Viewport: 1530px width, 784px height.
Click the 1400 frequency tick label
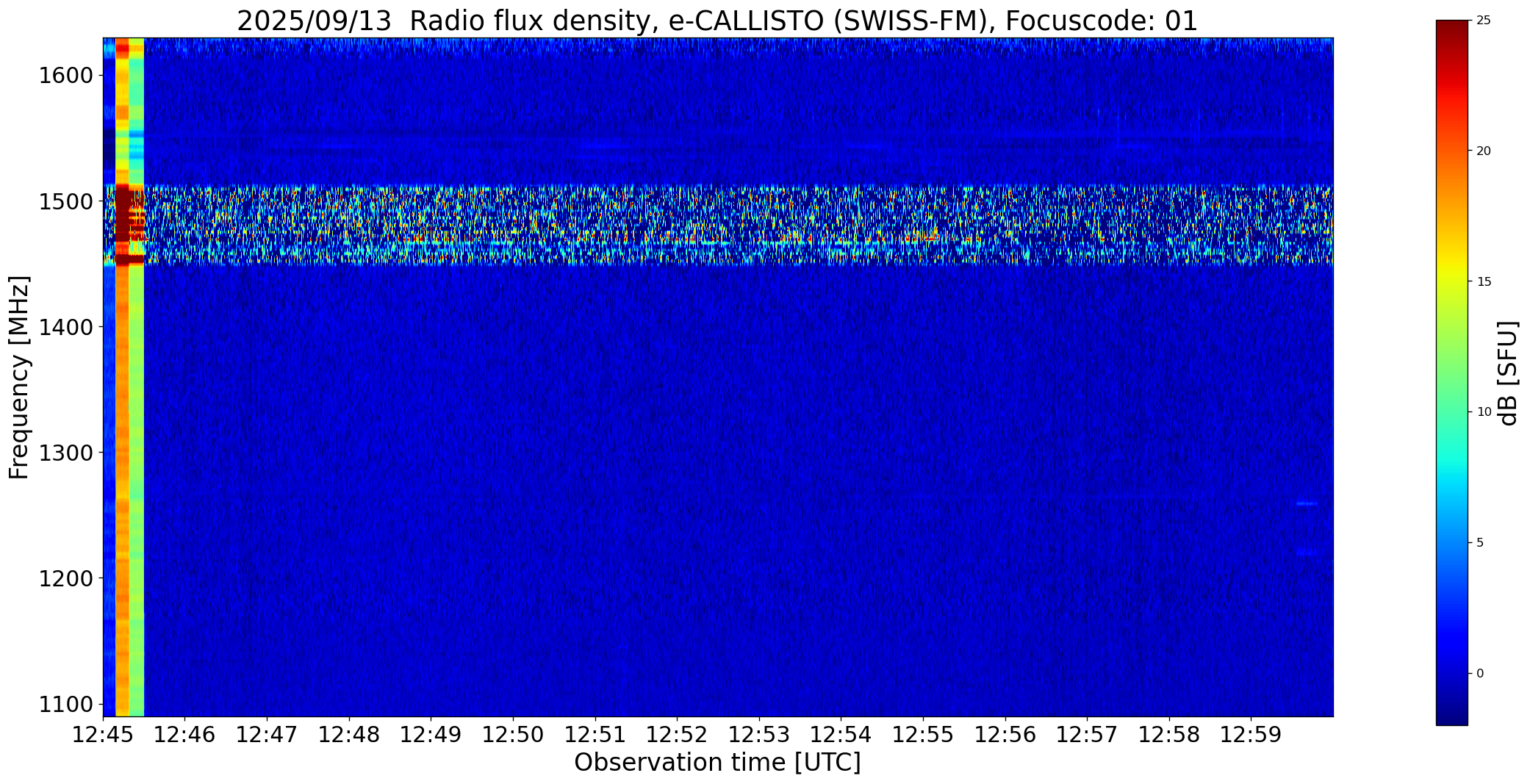65,327
